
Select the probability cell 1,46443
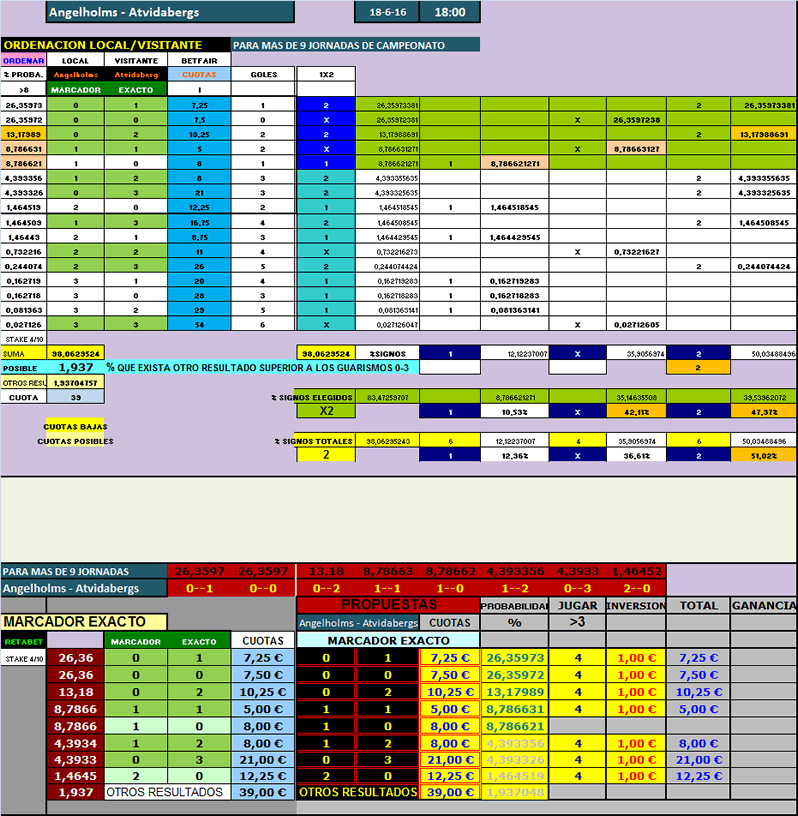[23, 237]
